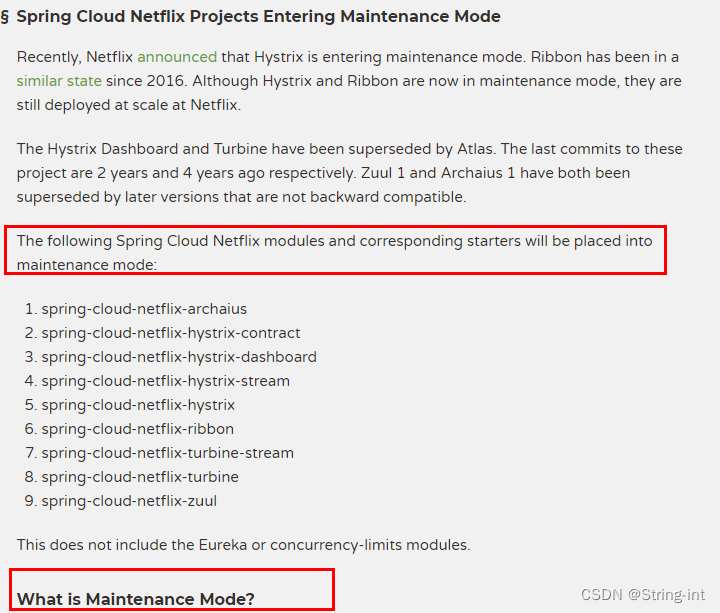Click list item spring-cloud-netflix-hystrix-contract
The height and width of the screenshot is (613, 720).
click(171, 333)
